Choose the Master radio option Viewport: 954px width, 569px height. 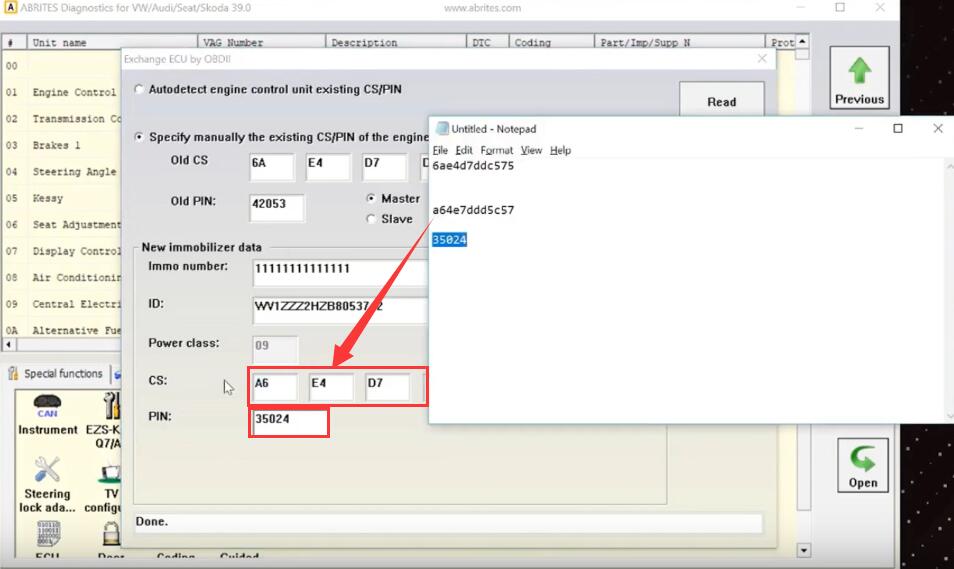371,198
